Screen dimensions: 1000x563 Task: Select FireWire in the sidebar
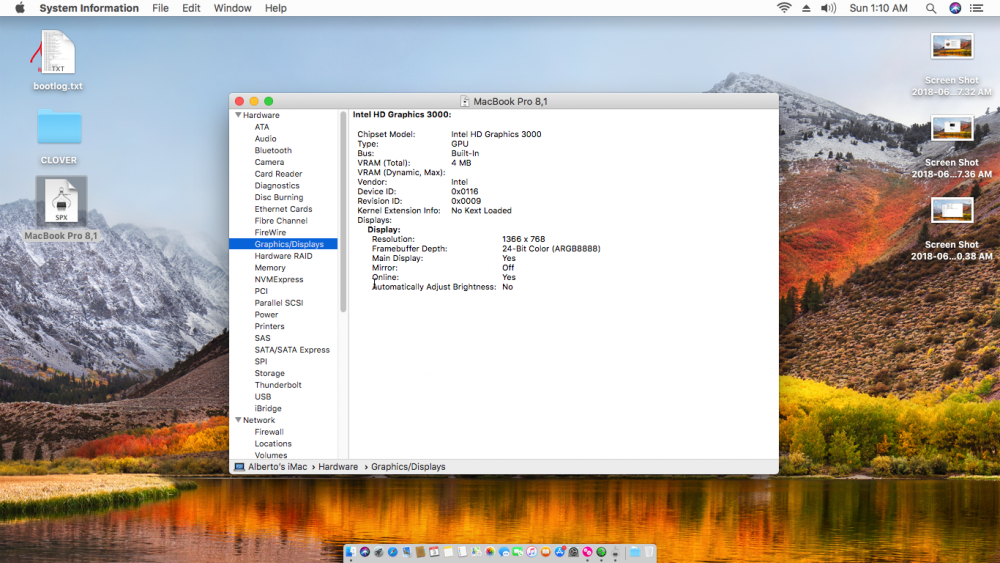coord(270,233)
